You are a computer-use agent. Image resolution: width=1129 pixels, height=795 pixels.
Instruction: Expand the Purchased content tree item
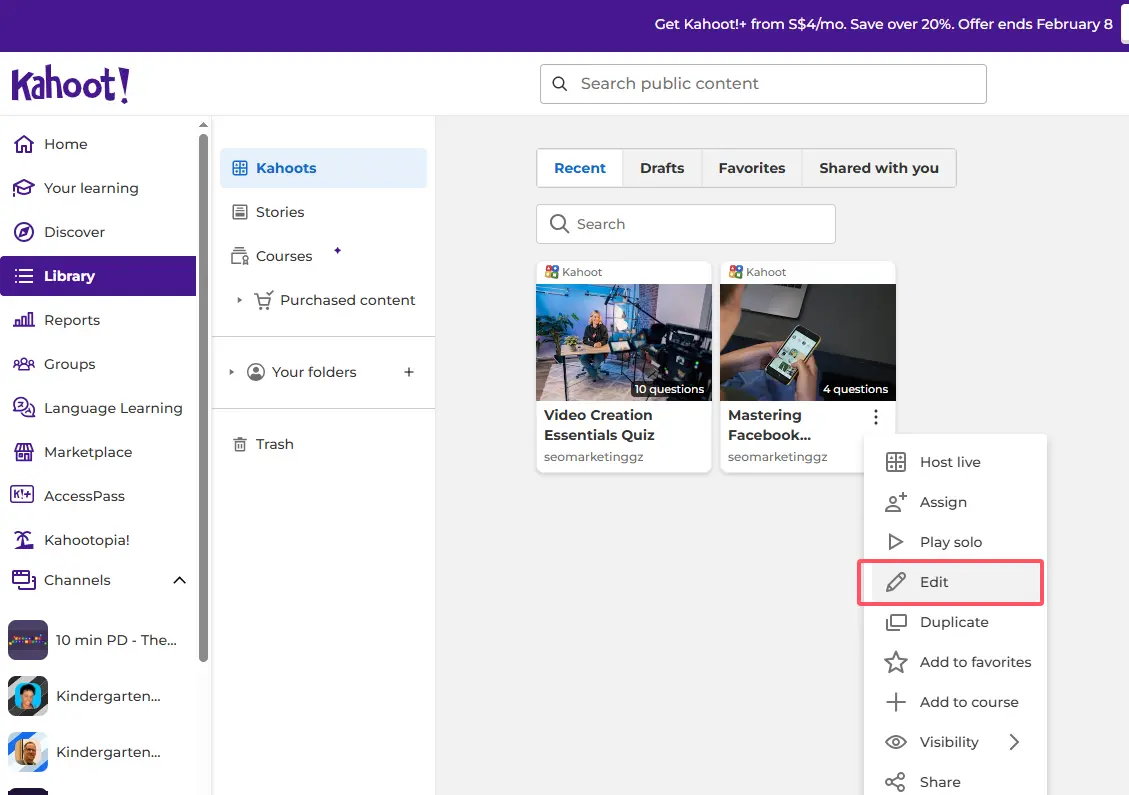[239, 300]
